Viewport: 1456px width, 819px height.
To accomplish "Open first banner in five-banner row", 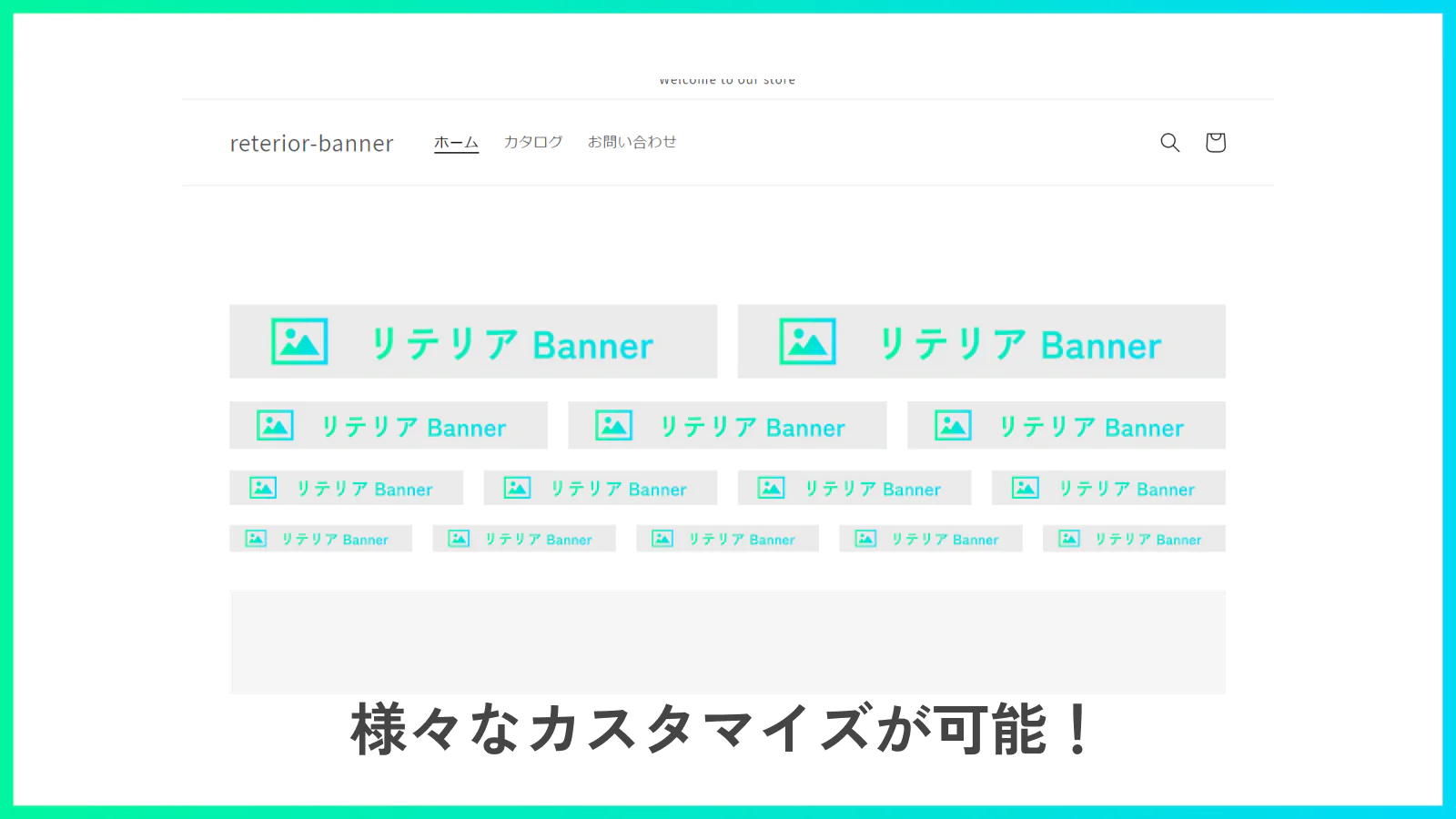I will [x=320, y=539].
